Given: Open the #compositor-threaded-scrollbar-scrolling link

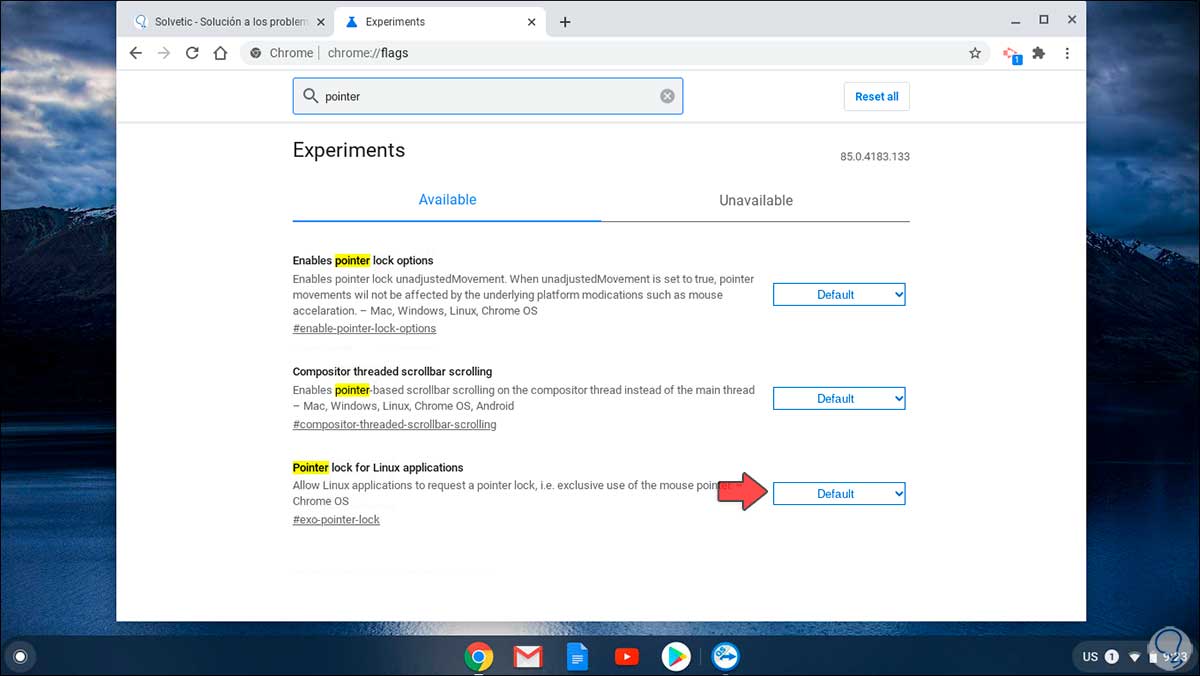Looking at the screenshot, I should 394,424.
